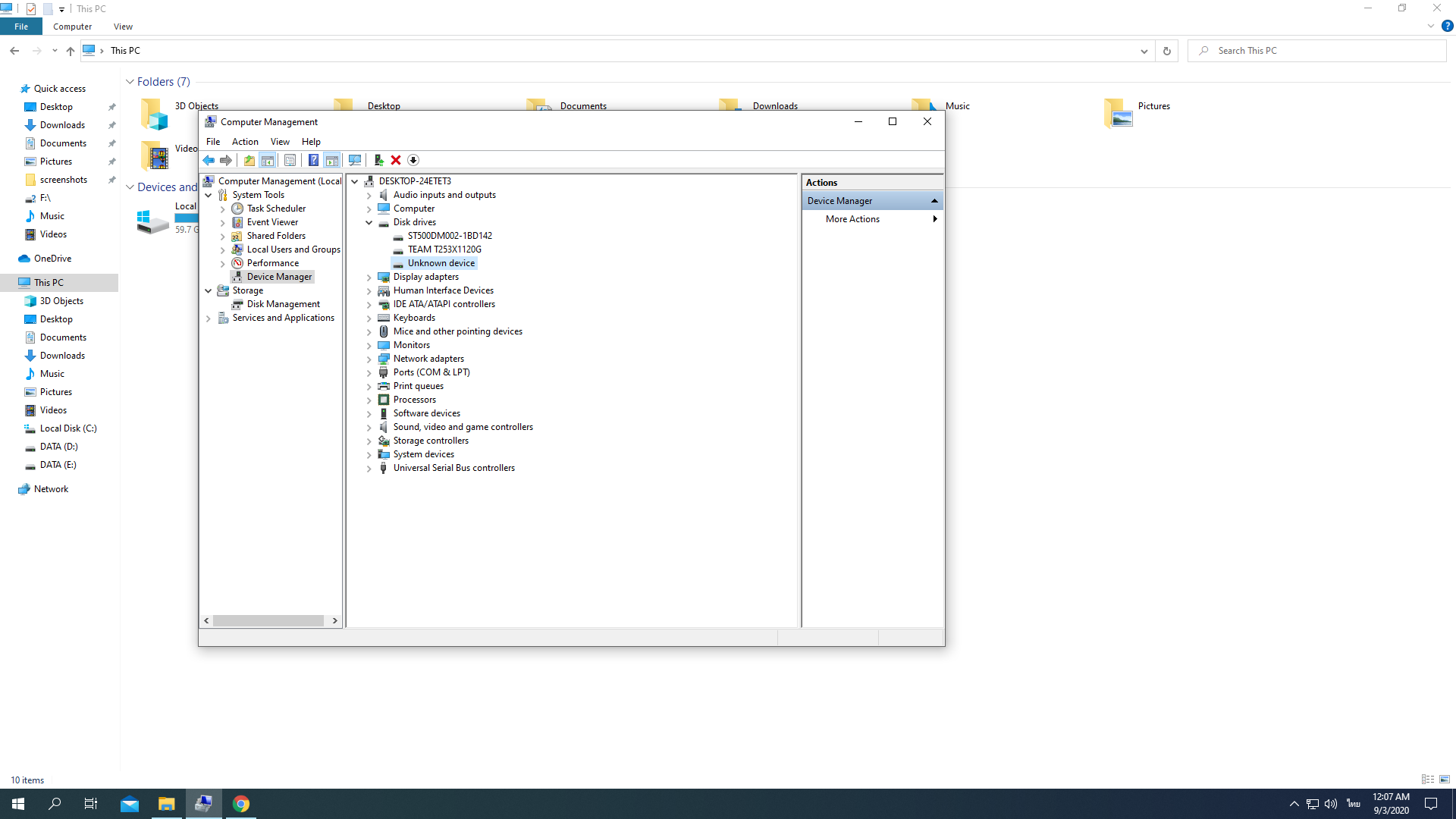
Task: Toggle Show/Hide Console Tree toolbar button
Action: [268, 160]
